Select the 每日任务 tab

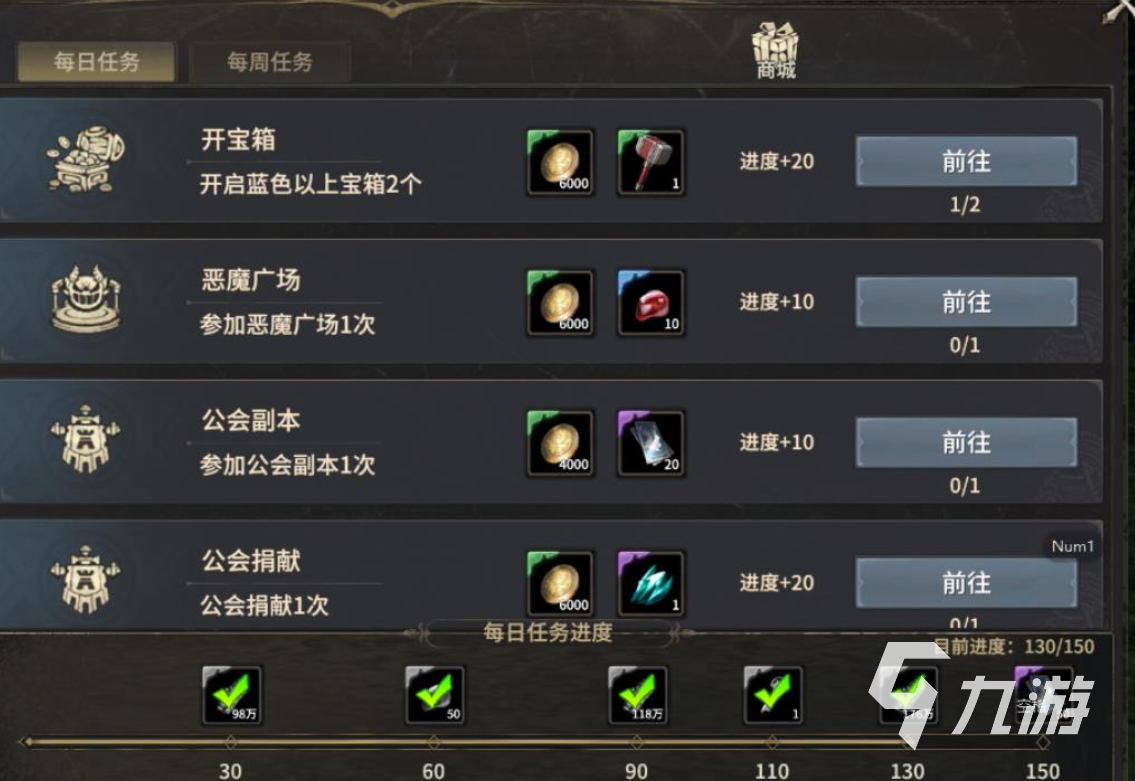click(x=96, y=62)
